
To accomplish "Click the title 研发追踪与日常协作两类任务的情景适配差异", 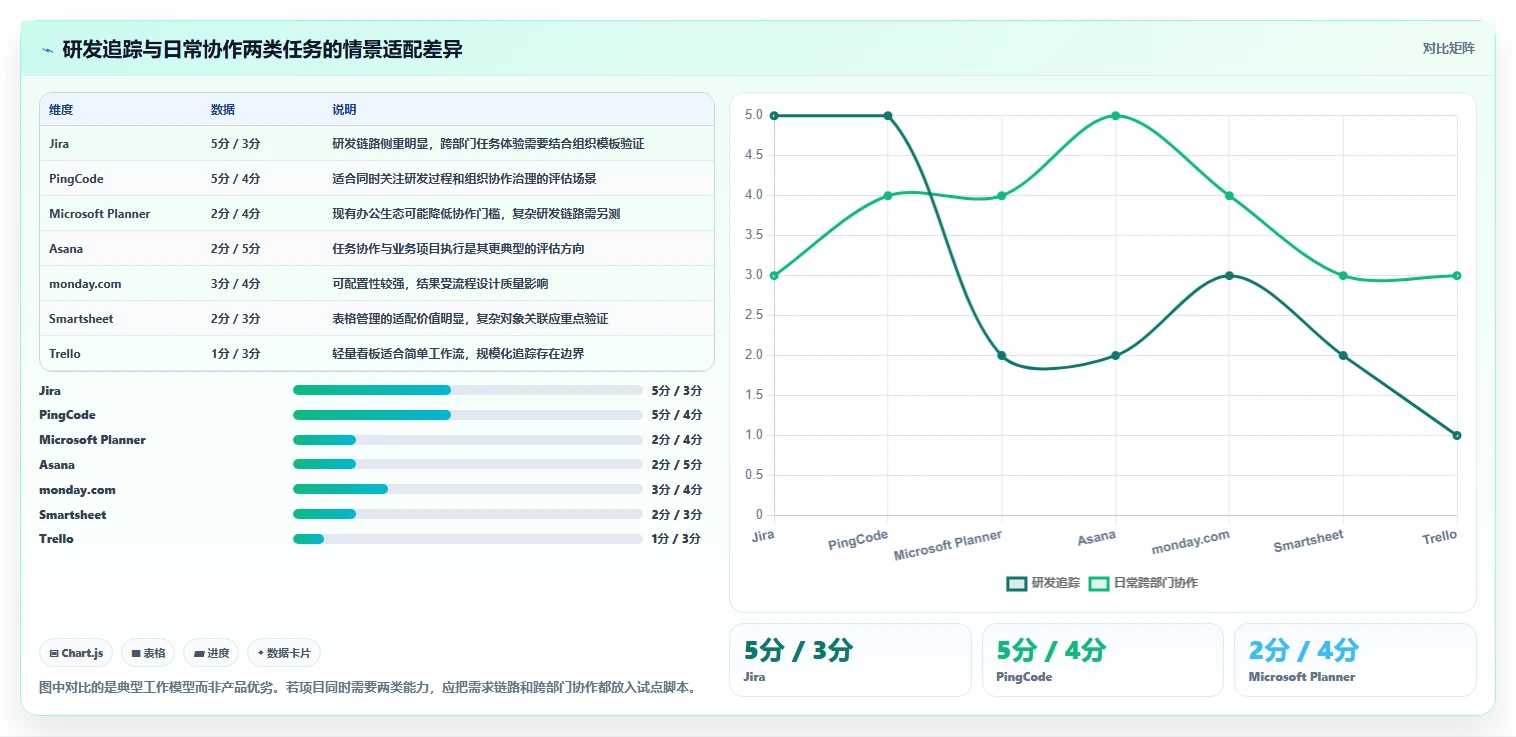I will point(263,50).
